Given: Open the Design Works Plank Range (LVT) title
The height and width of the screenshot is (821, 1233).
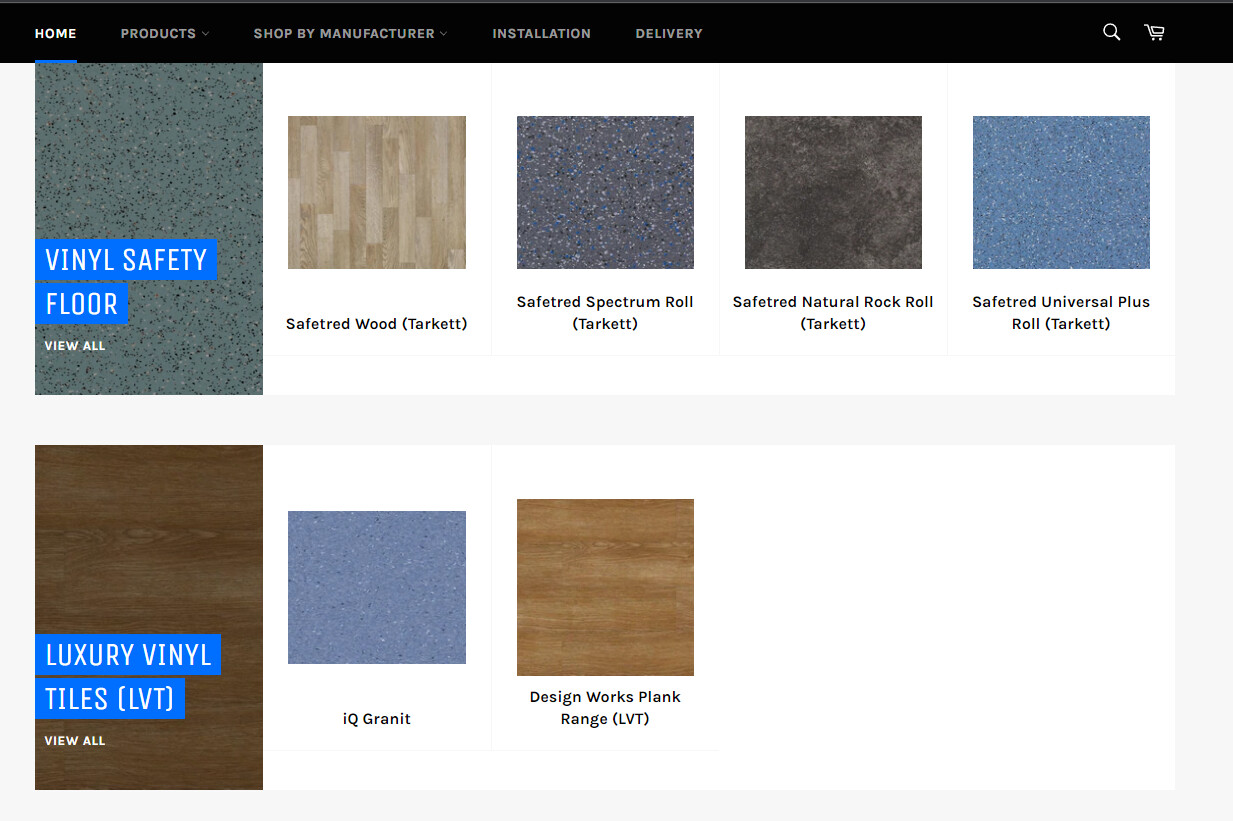Looking at the screenshot, I should pyautogui.click(x=605, y=708).
